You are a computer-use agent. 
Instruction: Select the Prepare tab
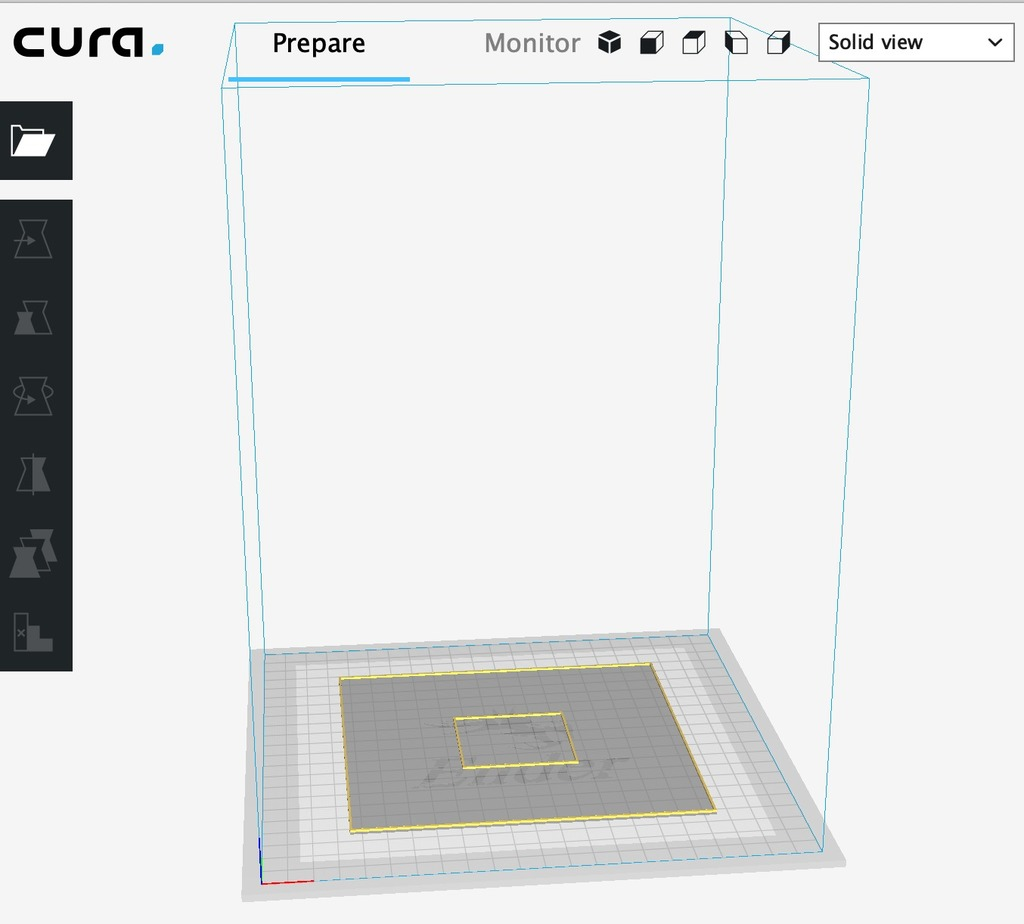318,44
